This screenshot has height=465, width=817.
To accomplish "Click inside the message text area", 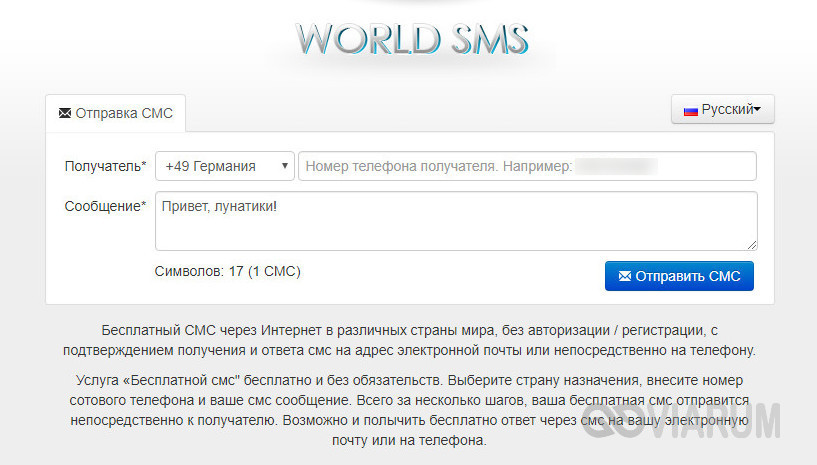I will [x=456, y=221].
